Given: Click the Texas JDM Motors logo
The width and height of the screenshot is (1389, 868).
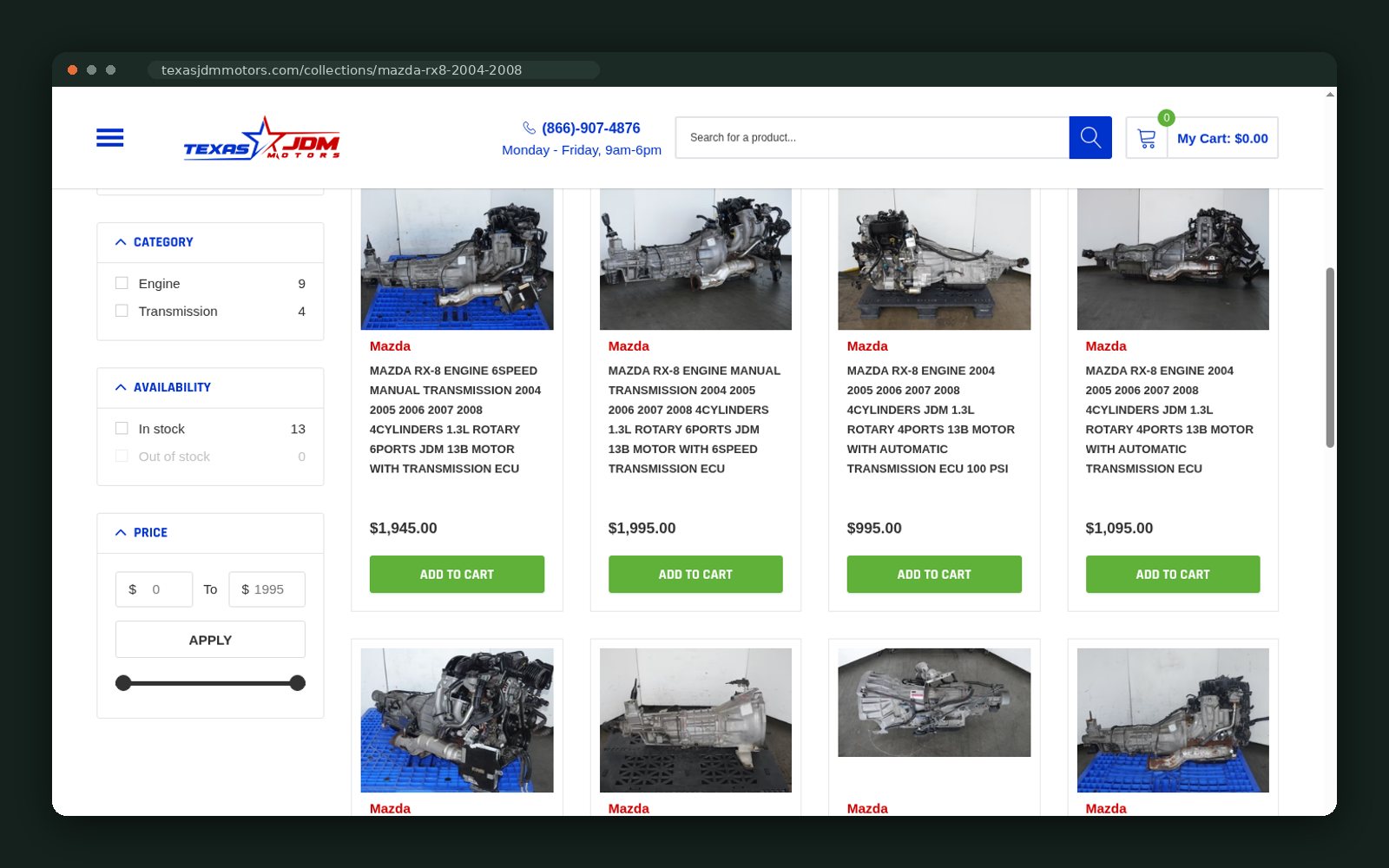Looking at the screenshot, I should point(261,138).
